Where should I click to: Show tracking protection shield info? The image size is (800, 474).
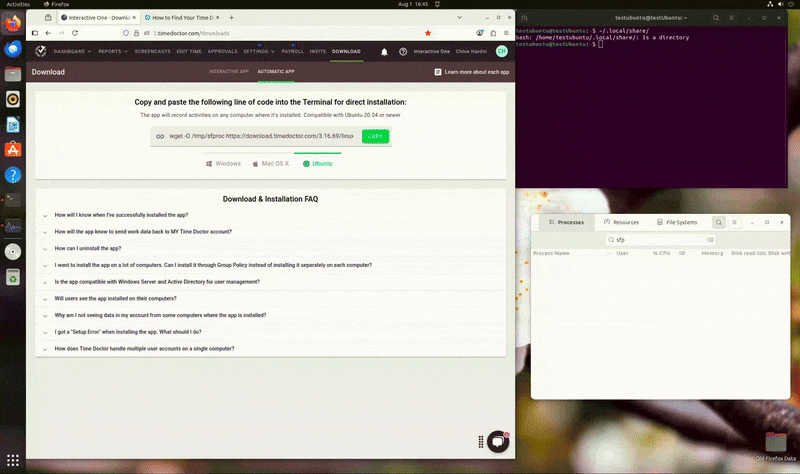tap(126, 33)
